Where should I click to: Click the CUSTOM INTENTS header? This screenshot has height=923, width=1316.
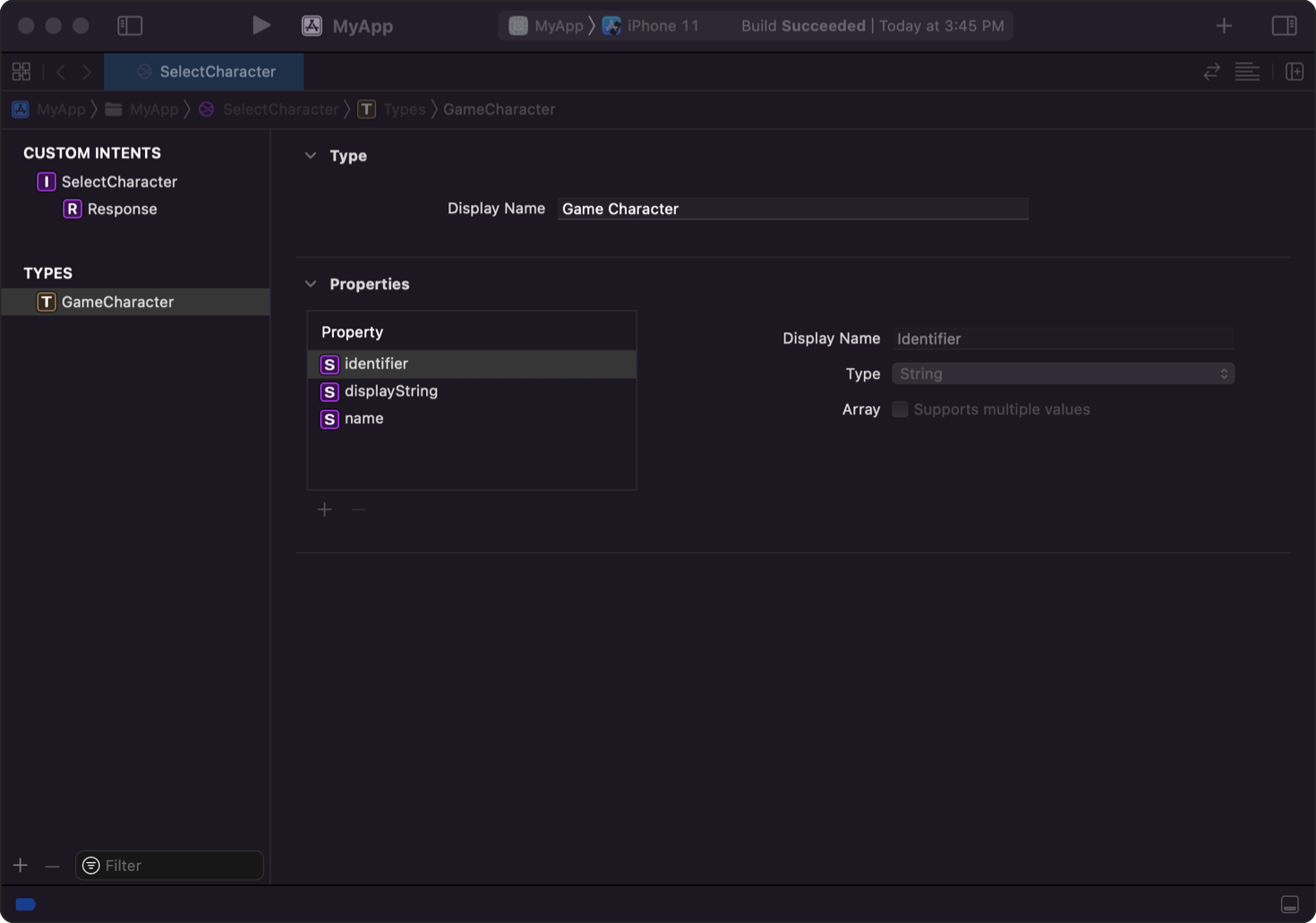click(92, 153)
